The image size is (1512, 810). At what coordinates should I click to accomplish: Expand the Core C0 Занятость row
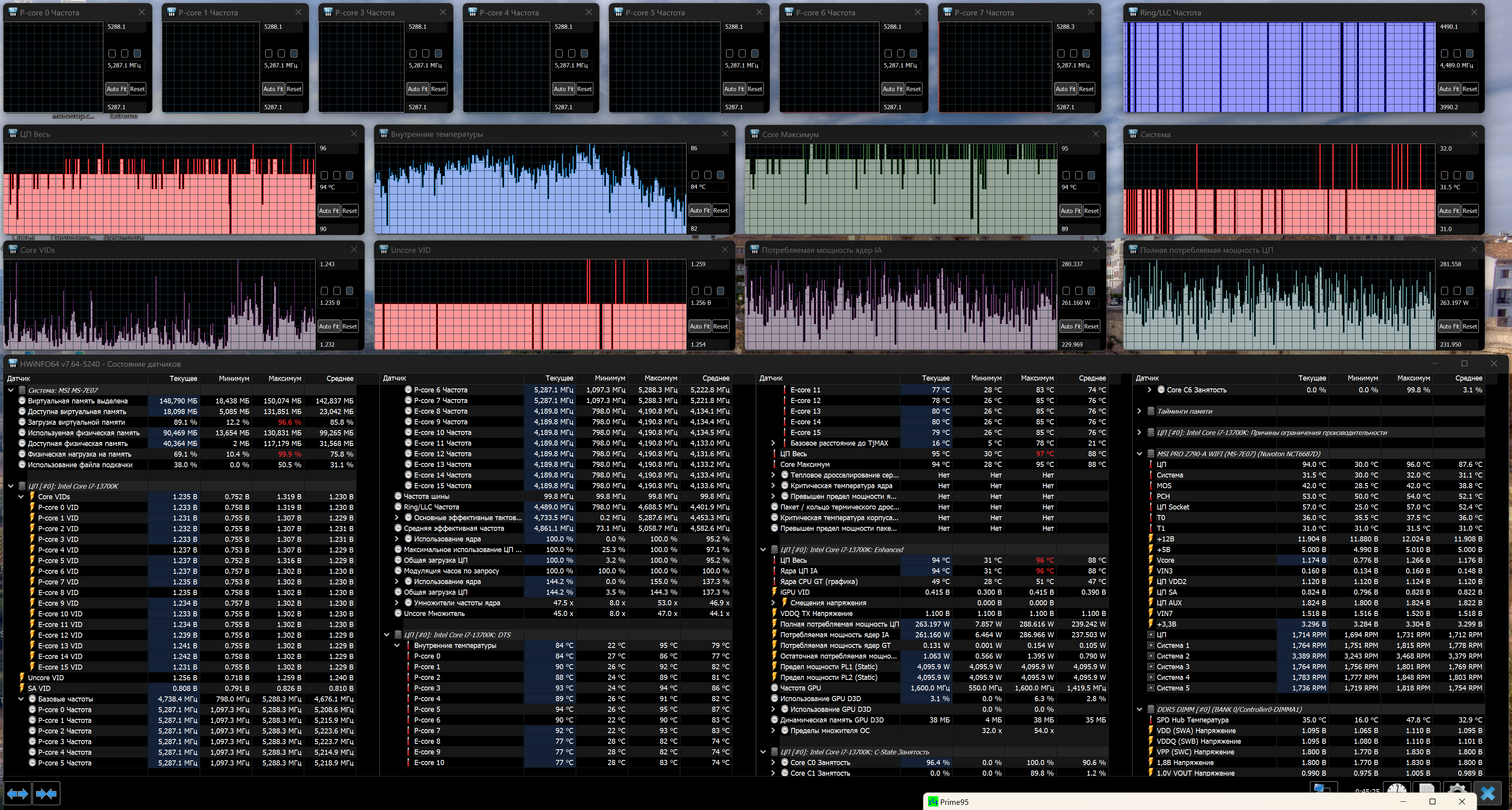773,763
